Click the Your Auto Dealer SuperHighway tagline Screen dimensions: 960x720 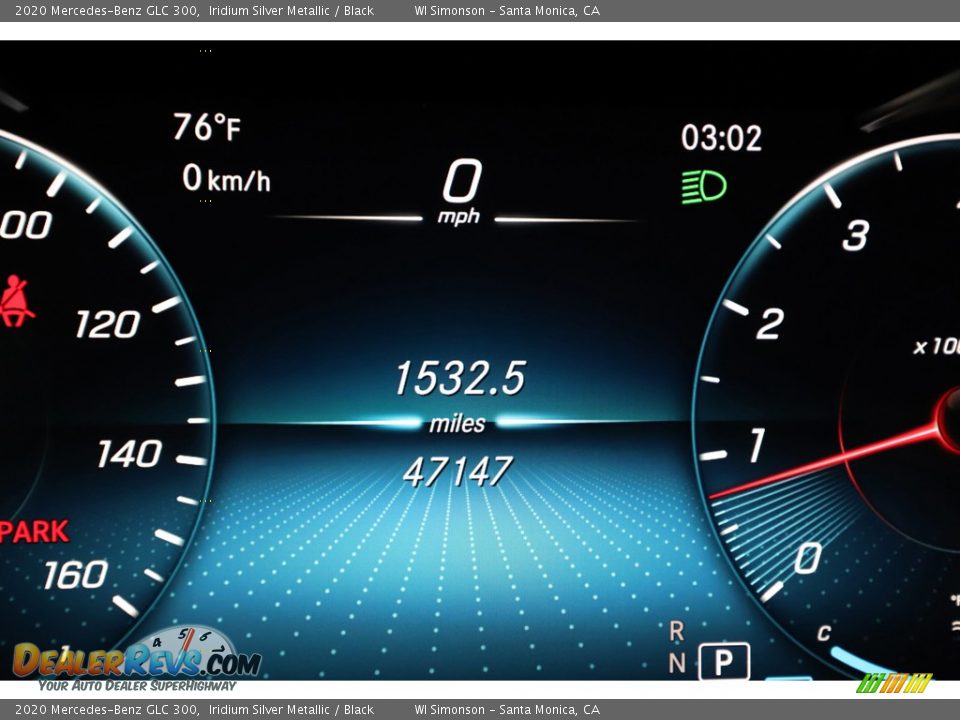click(137, 686)
